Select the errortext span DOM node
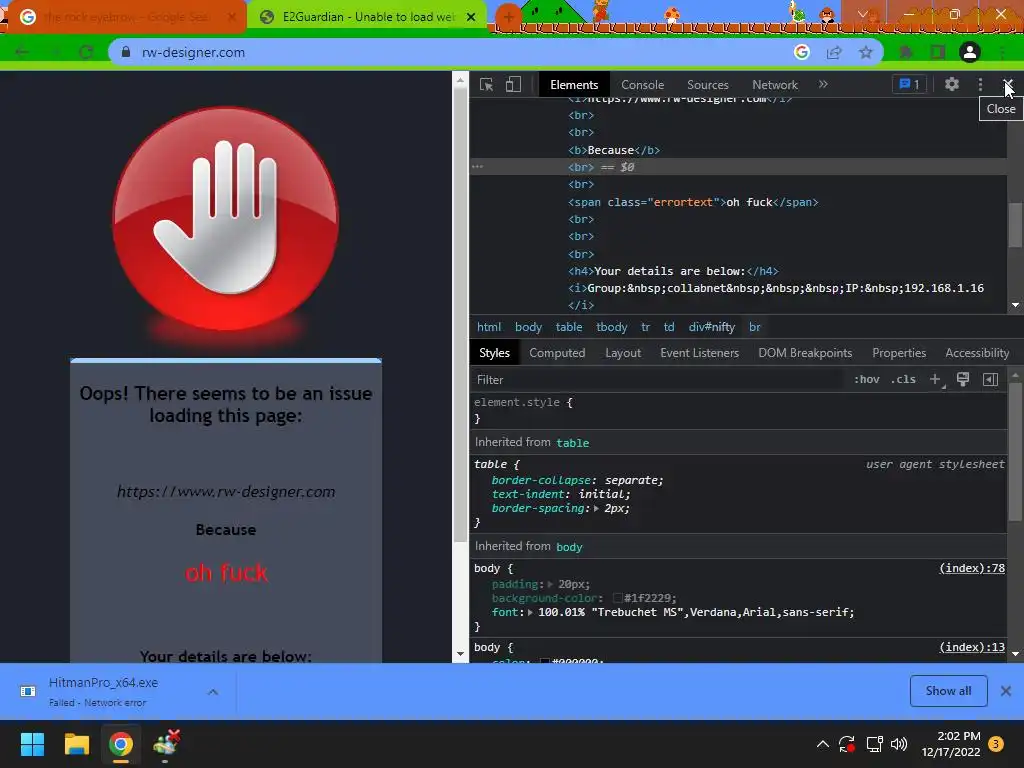This screenshot has height=768, width=1024. [x=693, y=202]
